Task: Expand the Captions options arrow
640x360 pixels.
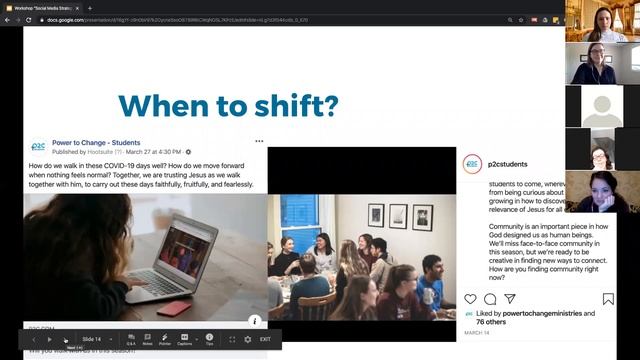Action: pyautogui.click(x=197, y=340)
